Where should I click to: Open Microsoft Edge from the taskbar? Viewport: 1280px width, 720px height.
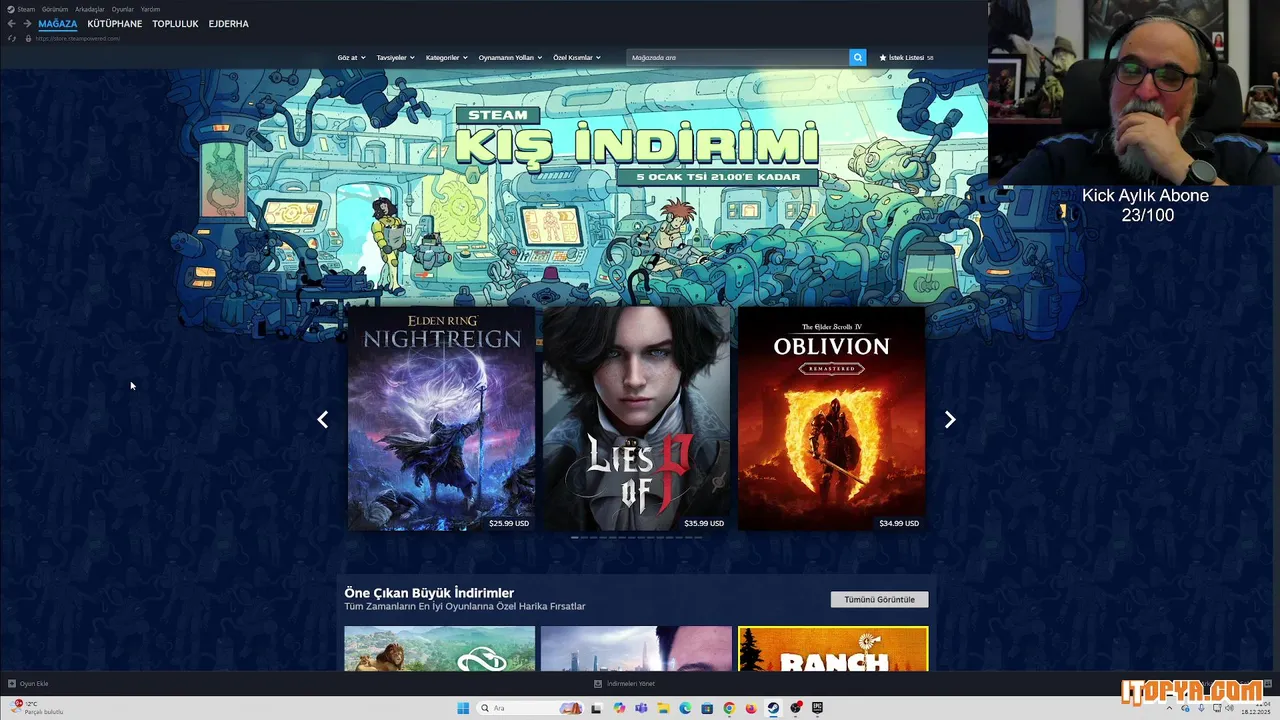[x=685, y=708]
